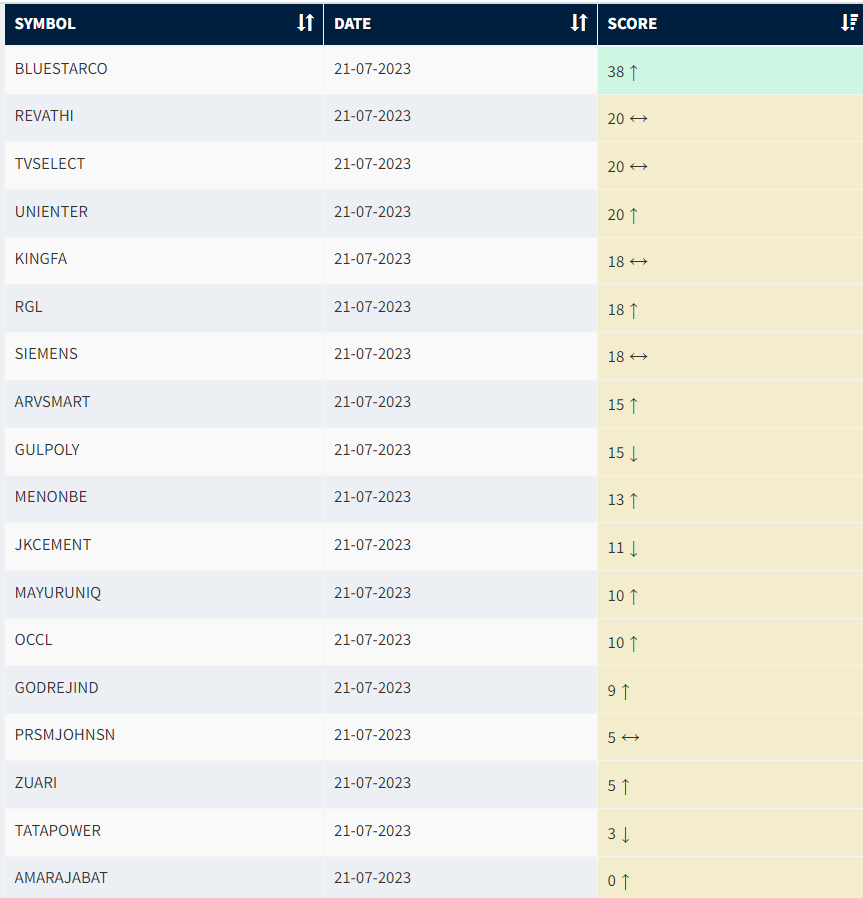
Task: Select the UNIENTER symbol cell
Action: (x=164, y=212)
